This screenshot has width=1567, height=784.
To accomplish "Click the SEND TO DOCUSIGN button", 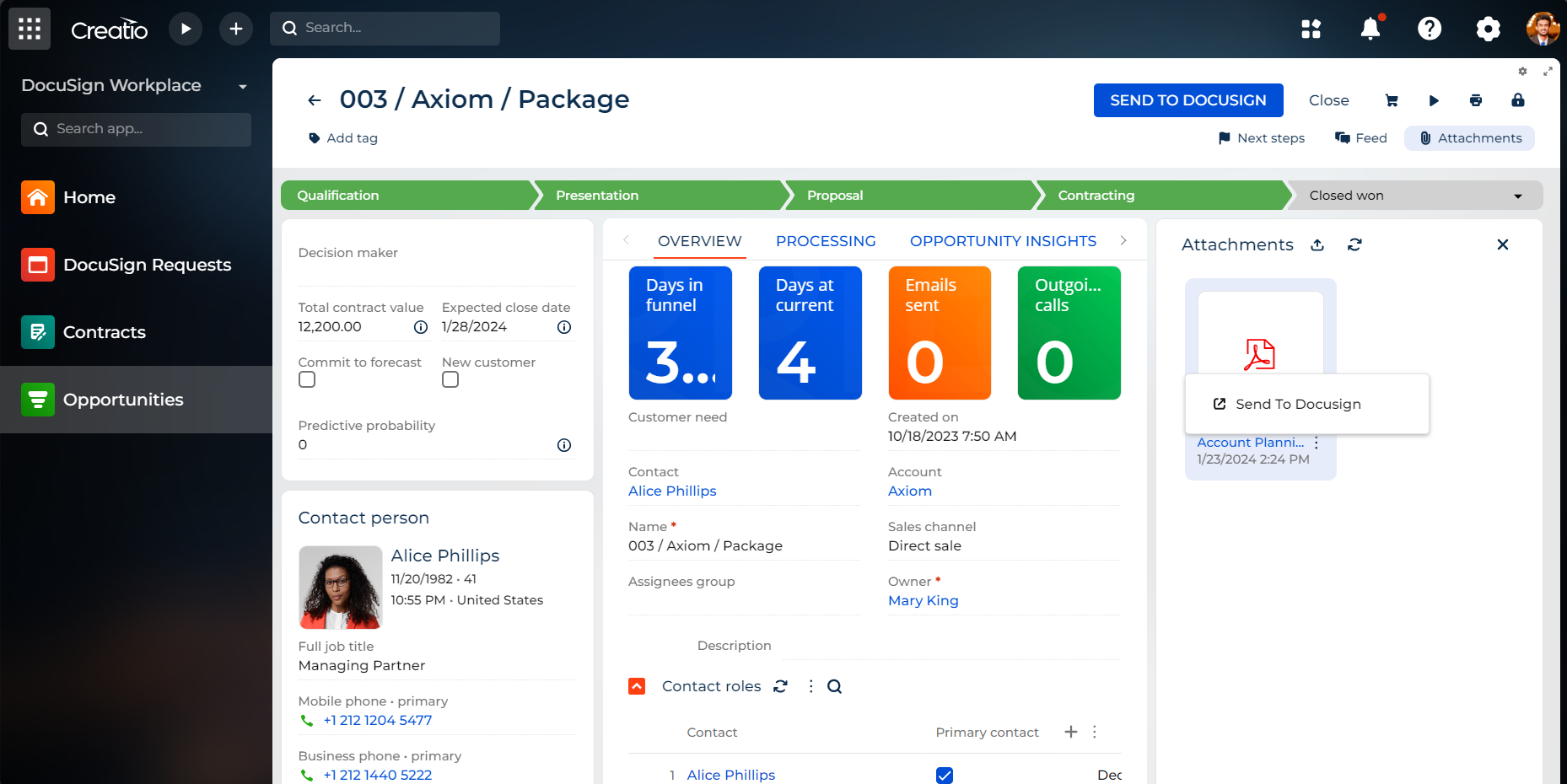I will [1187, 100].
